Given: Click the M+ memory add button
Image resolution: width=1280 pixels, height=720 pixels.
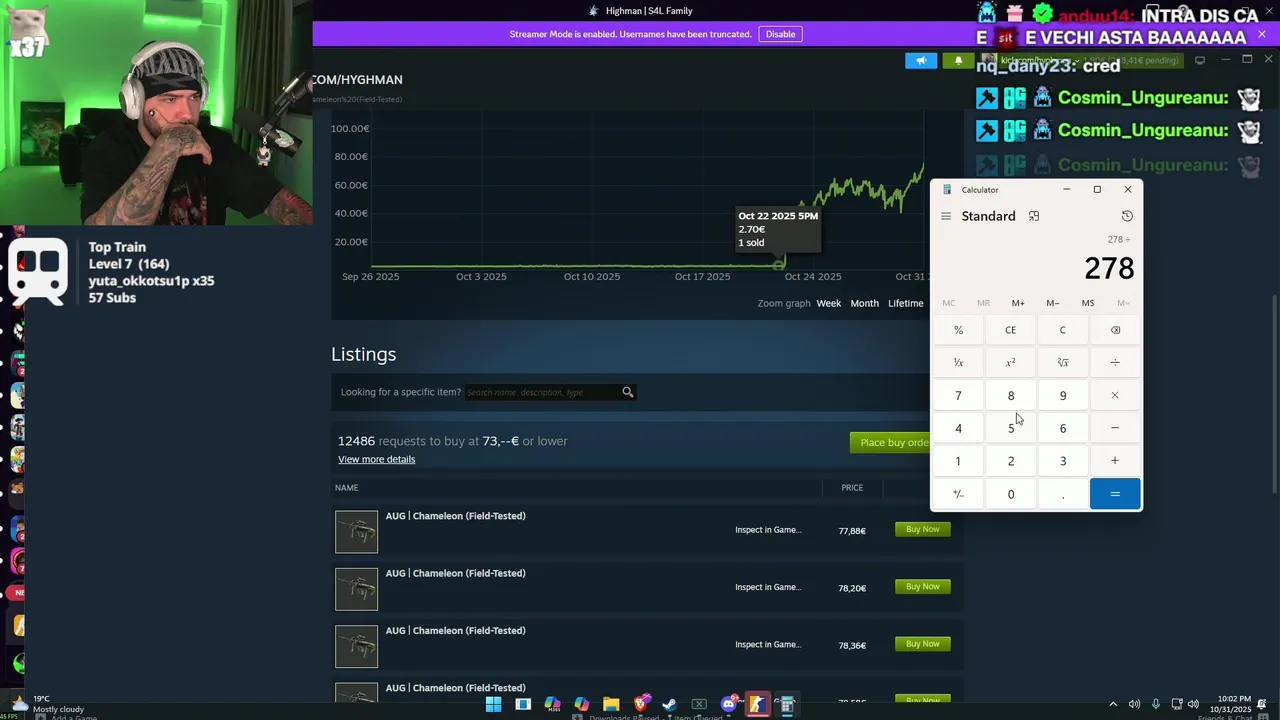Looking at the screenshot, I should [1018, 303].
